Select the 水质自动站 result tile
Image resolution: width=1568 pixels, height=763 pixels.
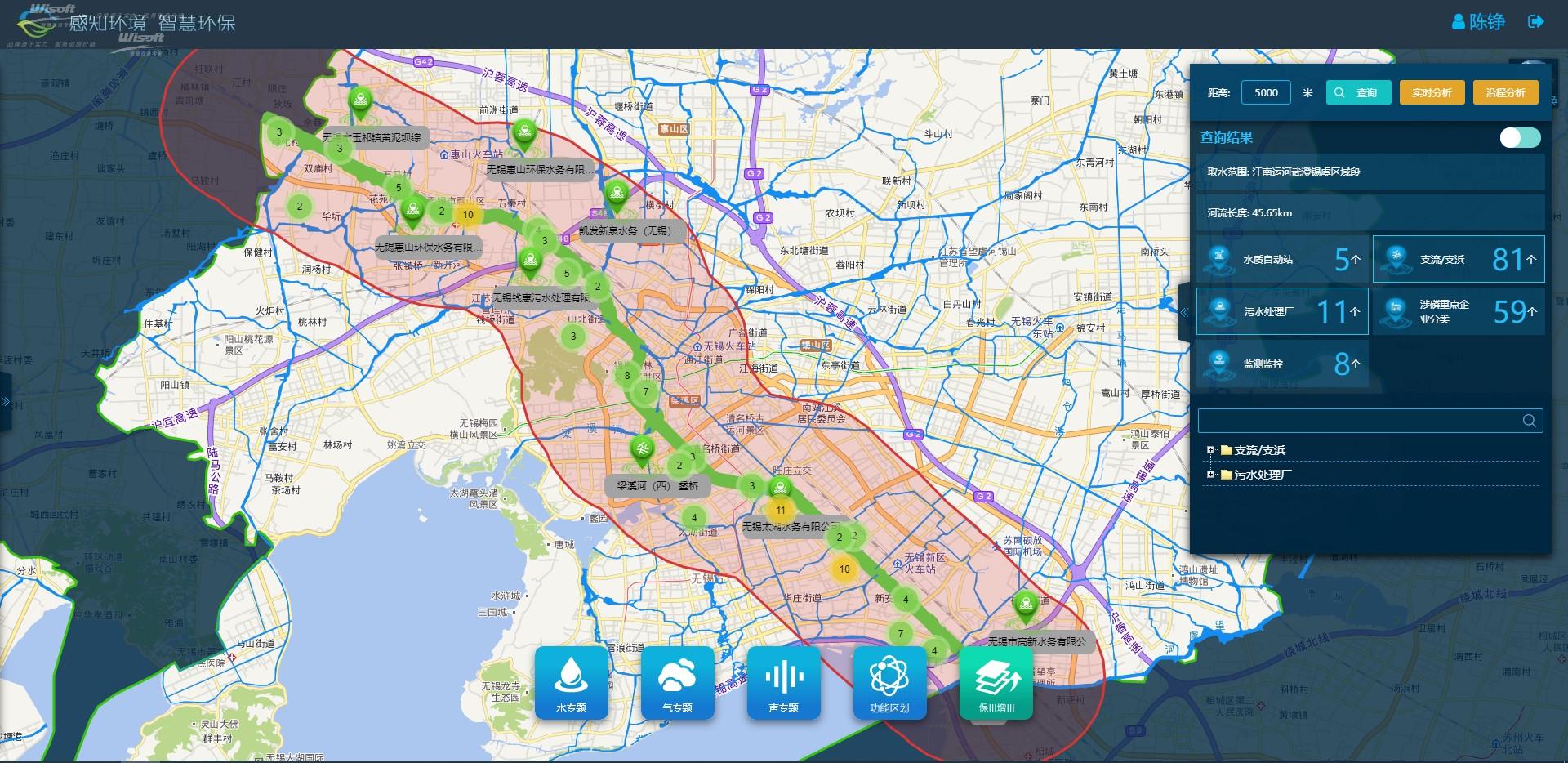pos(1281,259)
